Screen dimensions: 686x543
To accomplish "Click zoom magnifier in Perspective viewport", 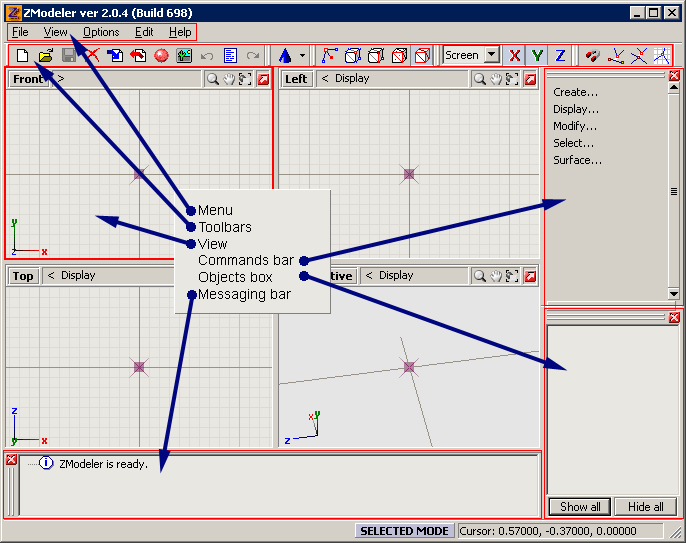I will point(480,276).
